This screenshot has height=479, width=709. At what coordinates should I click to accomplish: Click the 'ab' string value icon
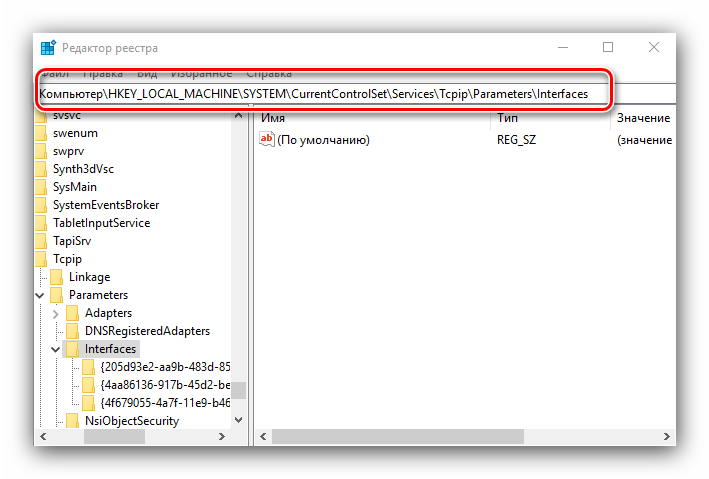(267, 139)
